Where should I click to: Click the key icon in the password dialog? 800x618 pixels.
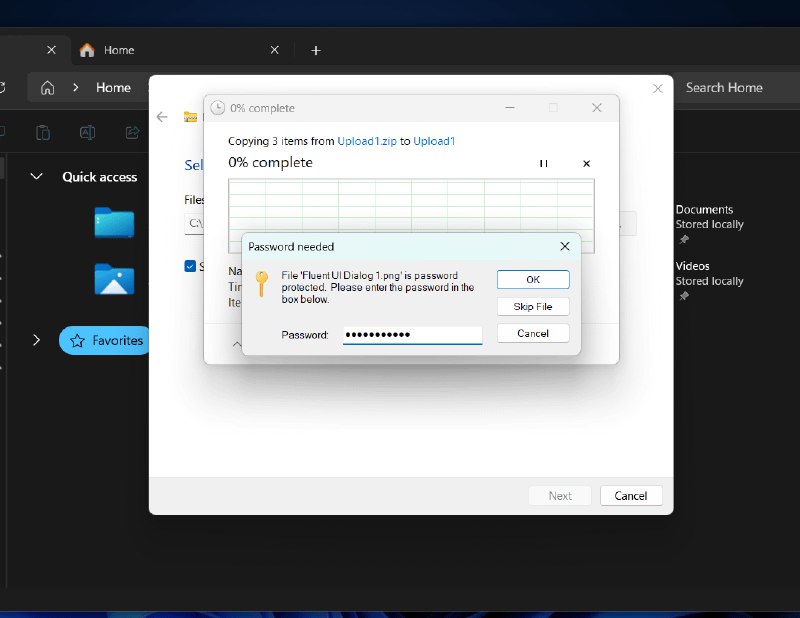[x=262, y=283]
